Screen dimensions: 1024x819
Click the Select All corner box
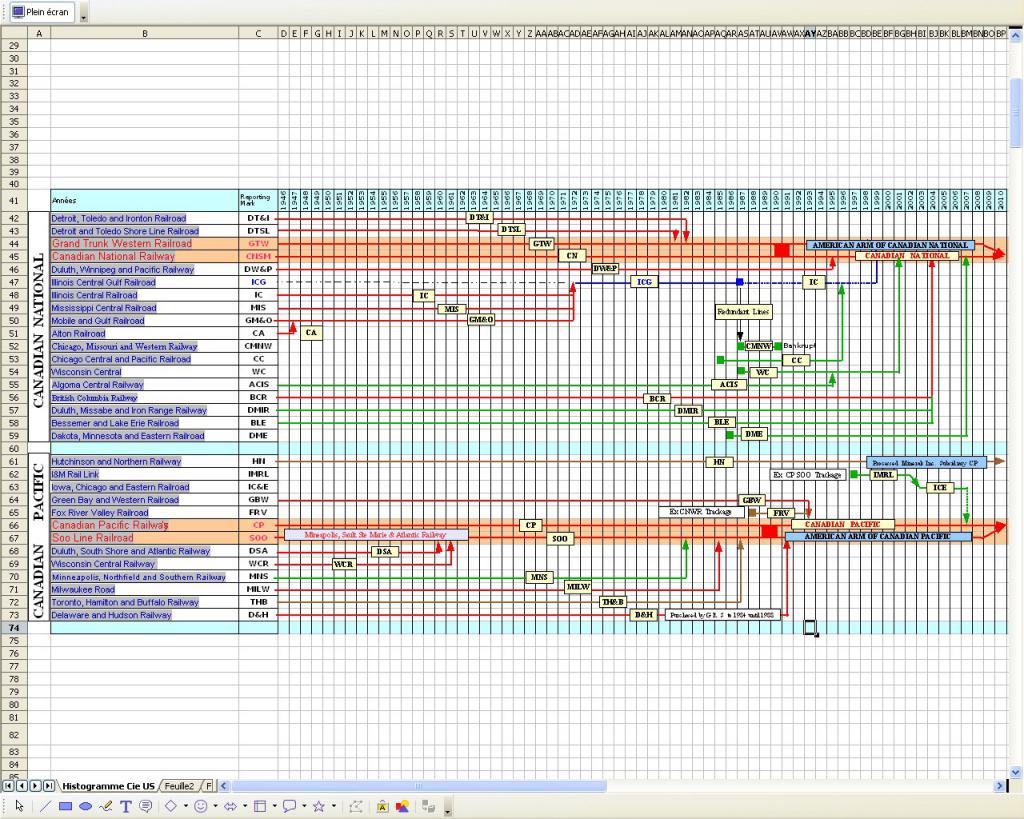14,33
